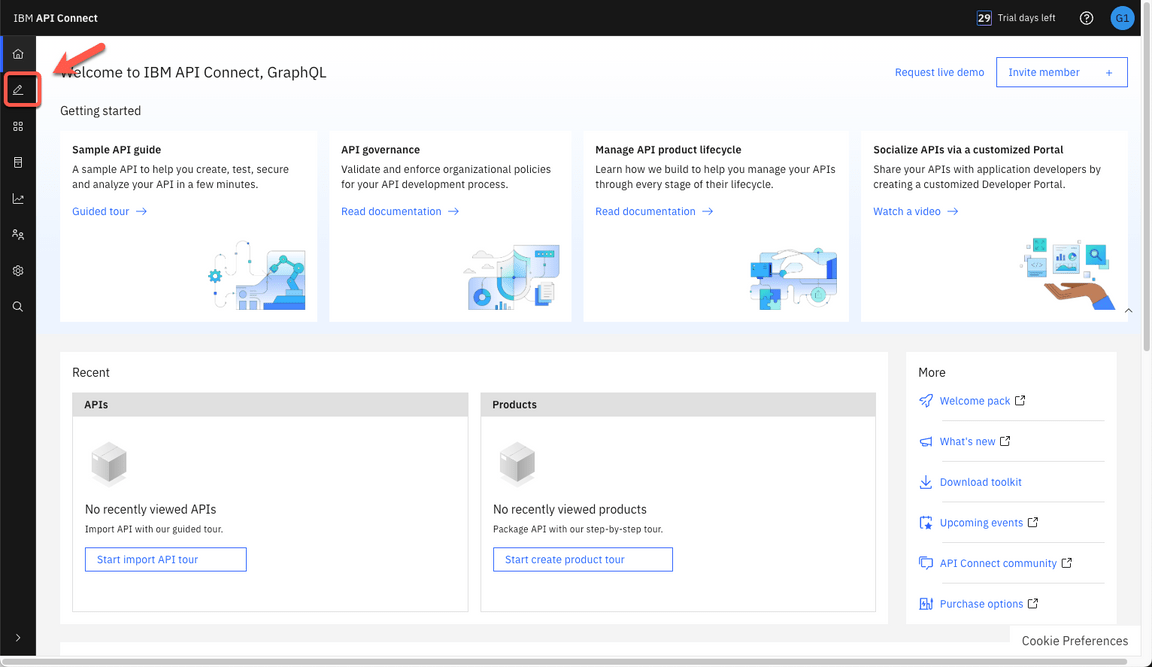Click the Purchase options chart icon
1152x667 pixels.
[x=926, y=603]
